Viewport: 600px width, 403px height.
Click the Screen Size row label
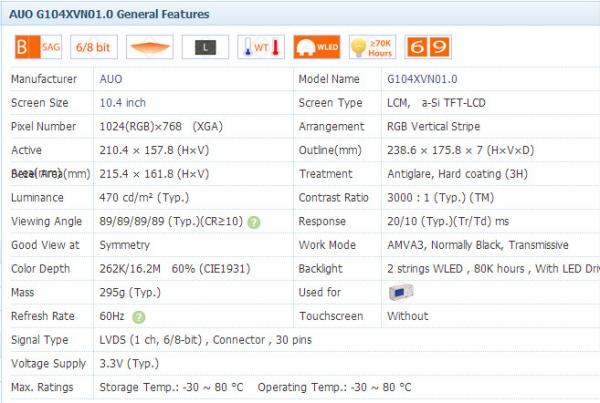tap(40, 103)
